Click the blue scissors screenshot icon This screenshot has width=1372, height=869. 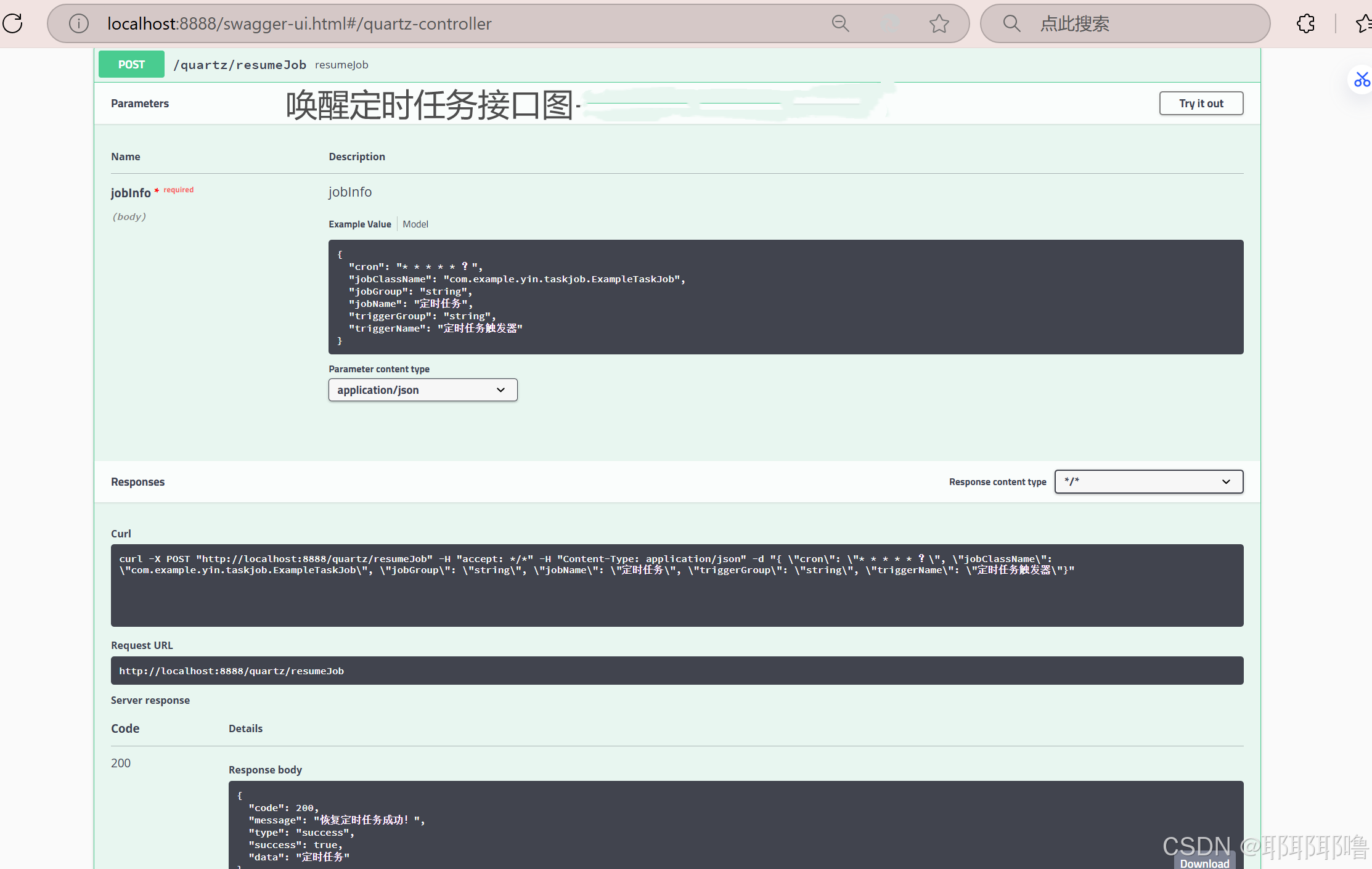[x=1362, y=80]
